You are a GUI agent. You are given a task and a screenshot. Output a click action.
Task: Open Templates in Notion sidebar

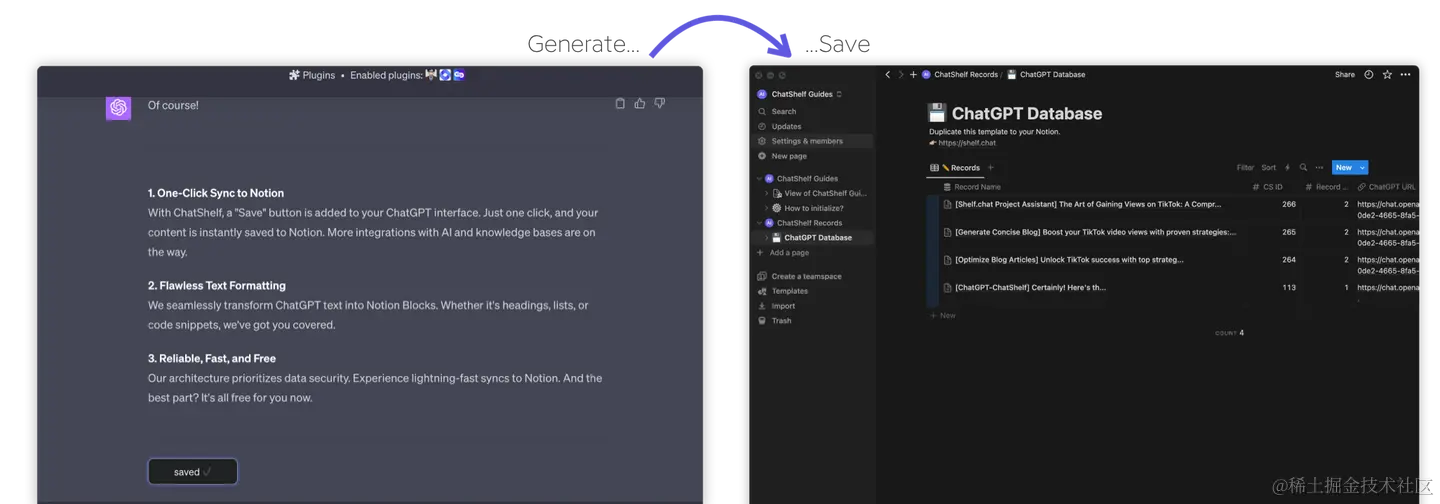782,291
